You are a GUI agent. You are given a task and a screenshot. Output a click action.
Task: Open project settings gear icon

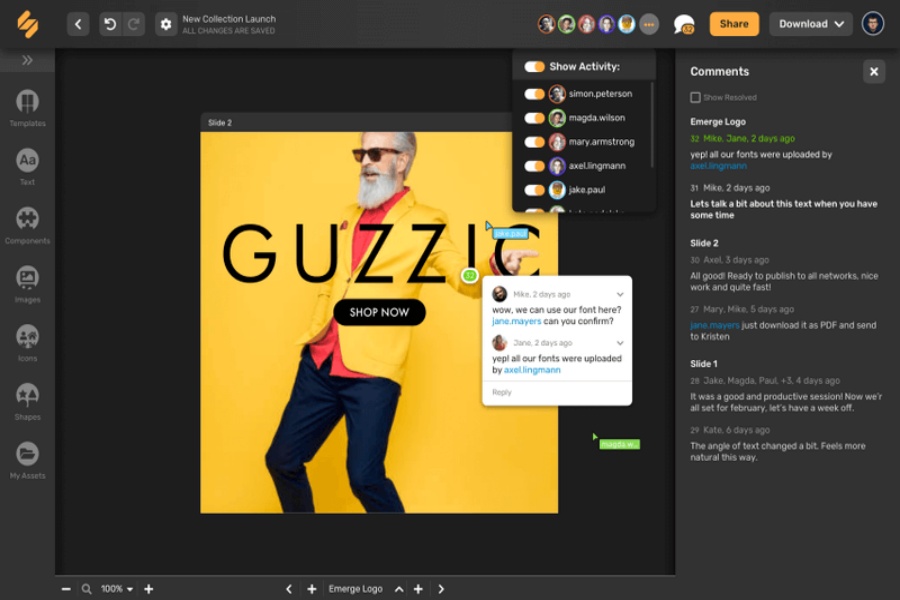pyautogui.click(x=166, y=24)
